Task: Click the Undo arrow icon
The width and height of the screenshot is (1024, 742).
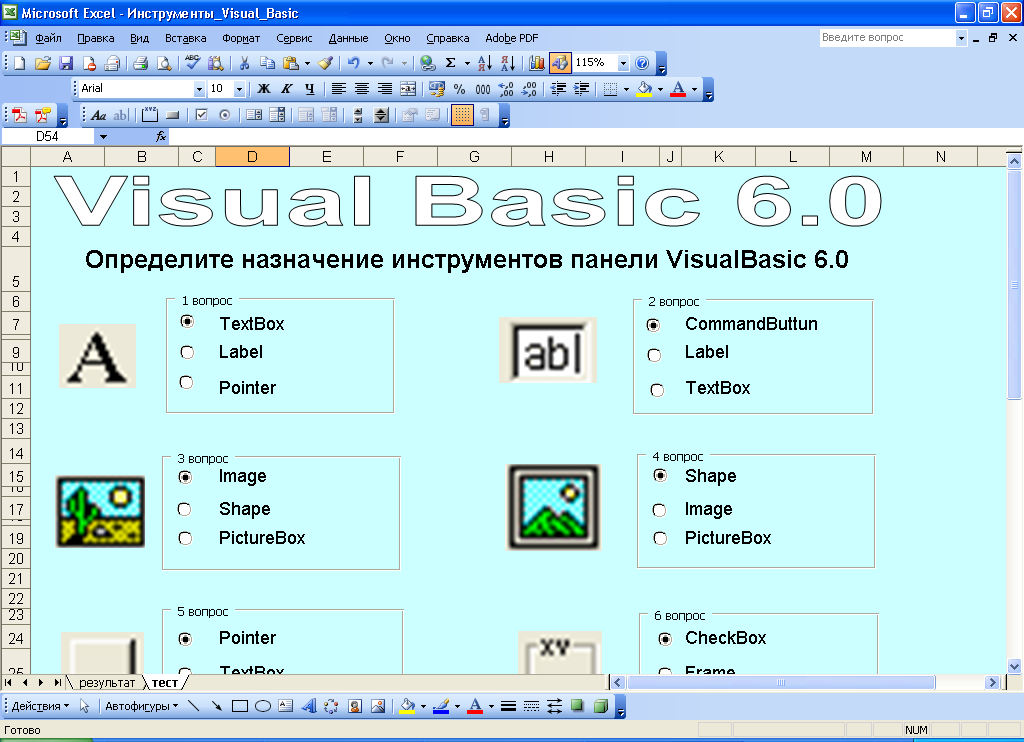Action: (353, 63)
